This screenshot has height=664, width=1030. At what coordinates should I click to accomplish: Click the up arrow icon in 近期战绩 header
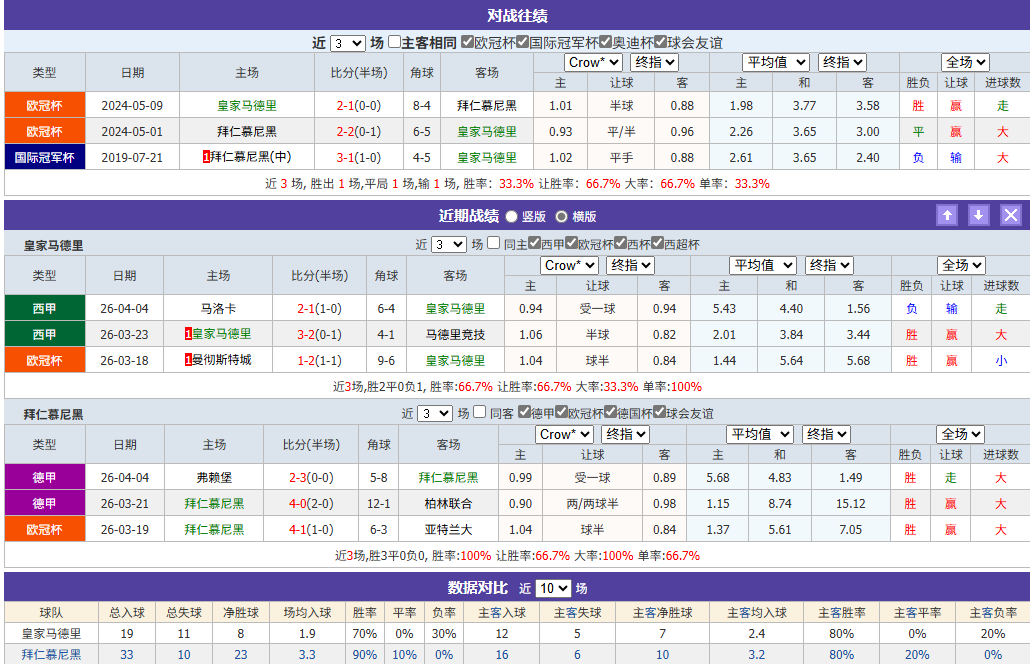point(947,215)
